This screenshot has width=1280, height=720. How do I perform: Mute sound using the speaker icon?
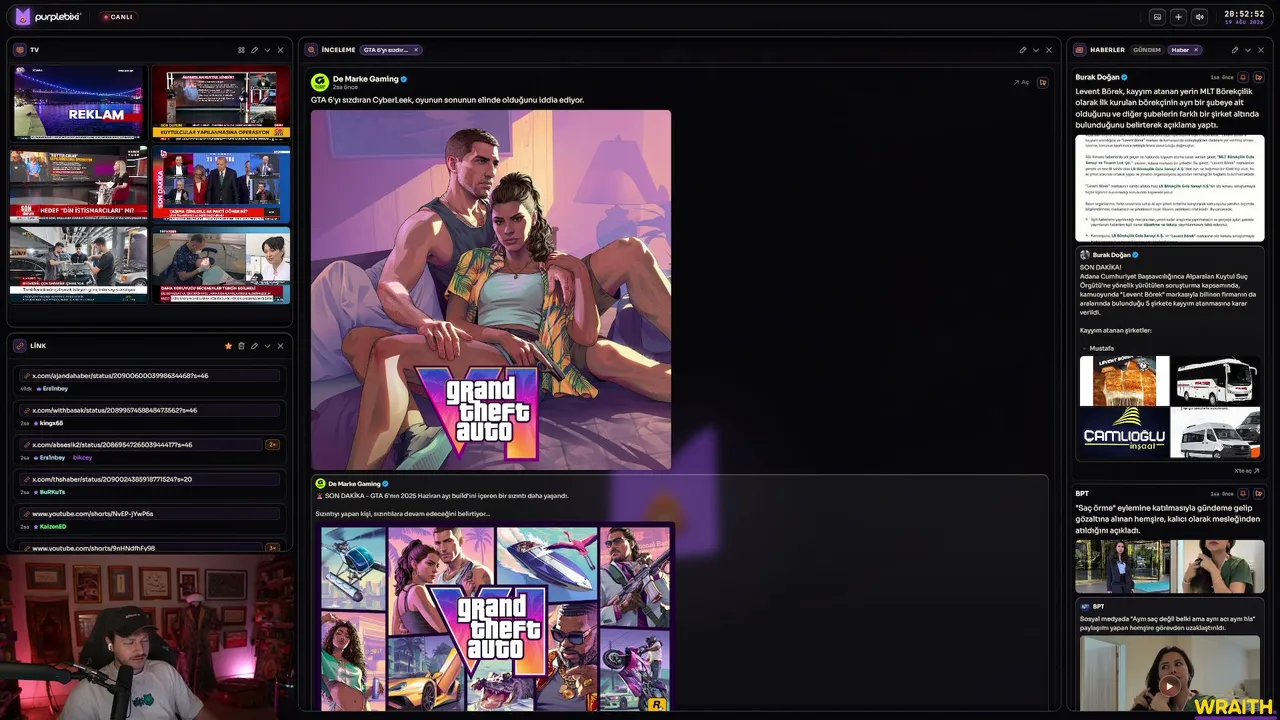tap(1199, 17)
